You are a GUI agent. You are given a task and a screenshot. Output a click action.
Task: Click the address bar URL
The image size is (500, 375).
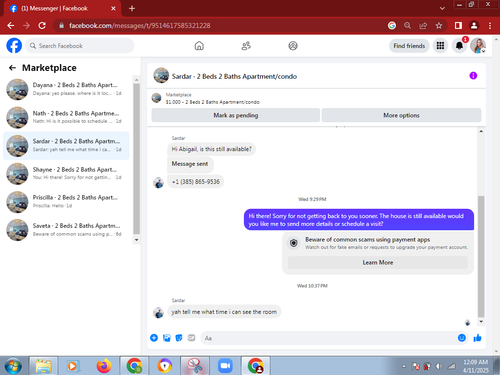(x=139, y=26)
